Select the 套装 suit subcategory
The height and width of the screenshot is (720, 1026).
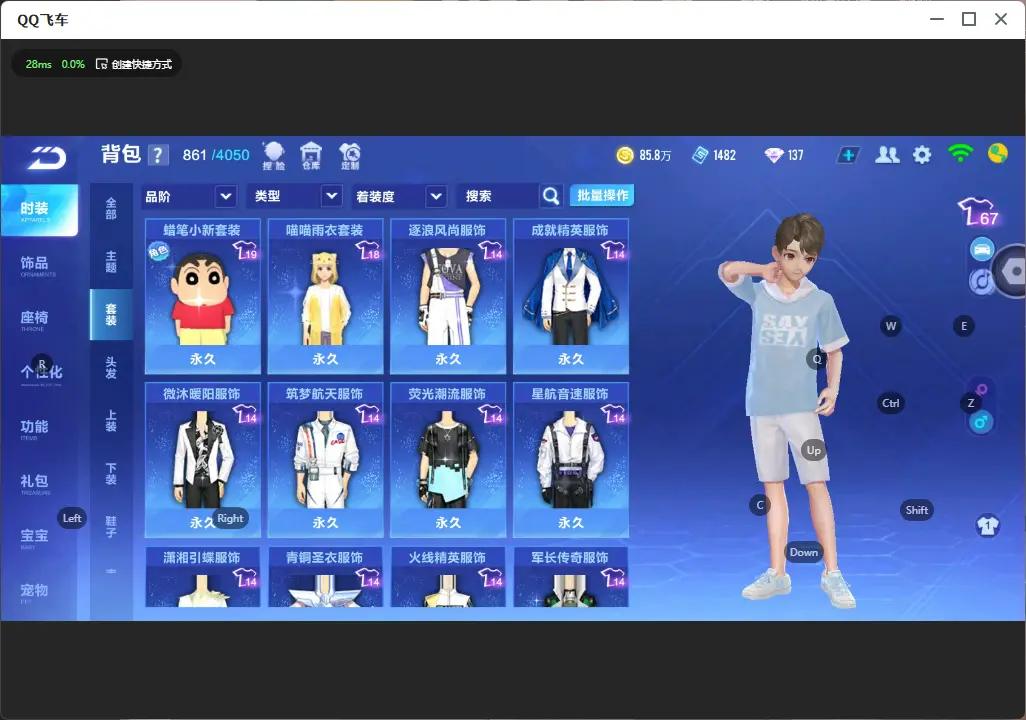111,314
